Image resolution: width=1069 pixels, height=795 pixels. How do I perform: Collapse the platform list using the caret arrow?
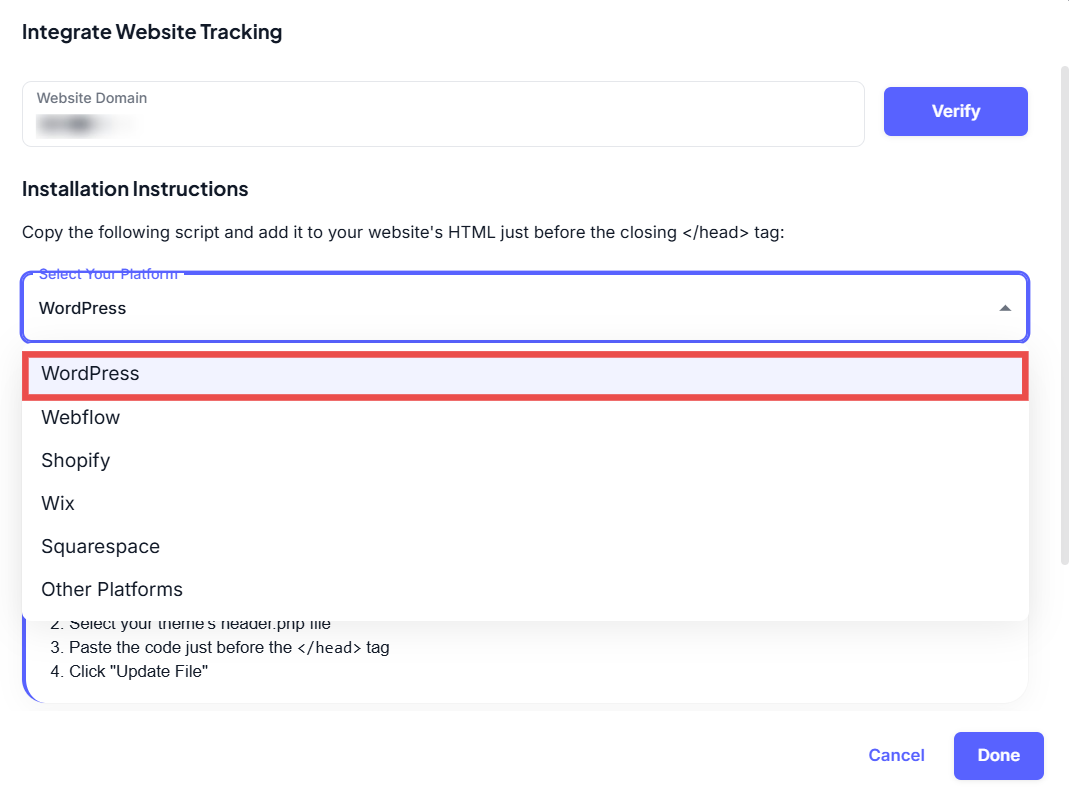click(x=1005, y=308)
